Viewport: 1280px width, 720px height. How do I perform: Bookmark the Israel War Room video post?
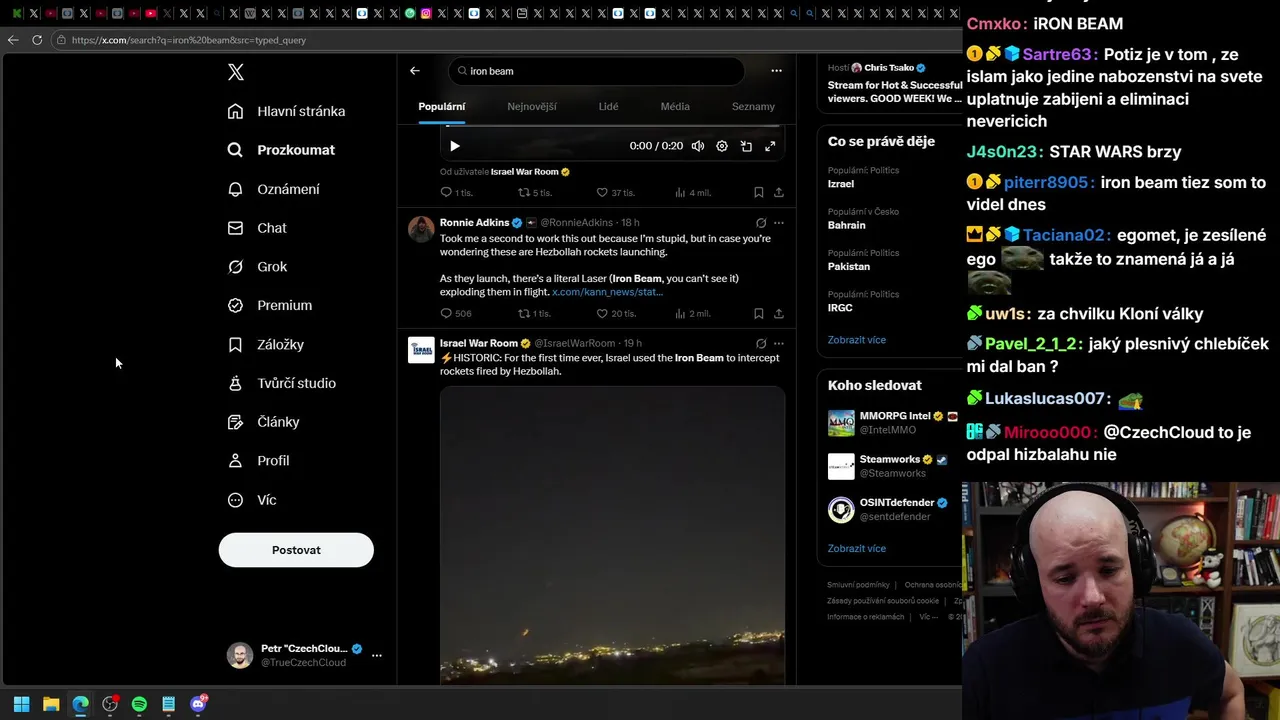tap(759, 192)
